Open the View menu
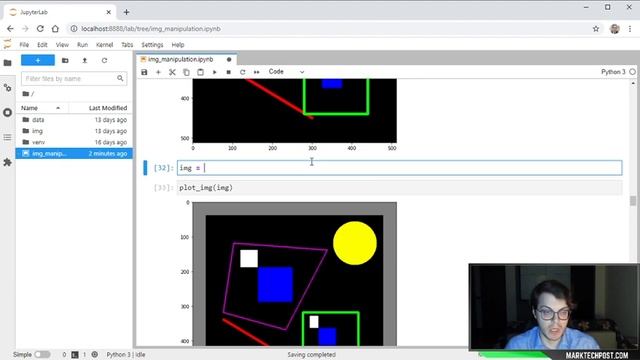Screen dimensions: 640x360 62,45
